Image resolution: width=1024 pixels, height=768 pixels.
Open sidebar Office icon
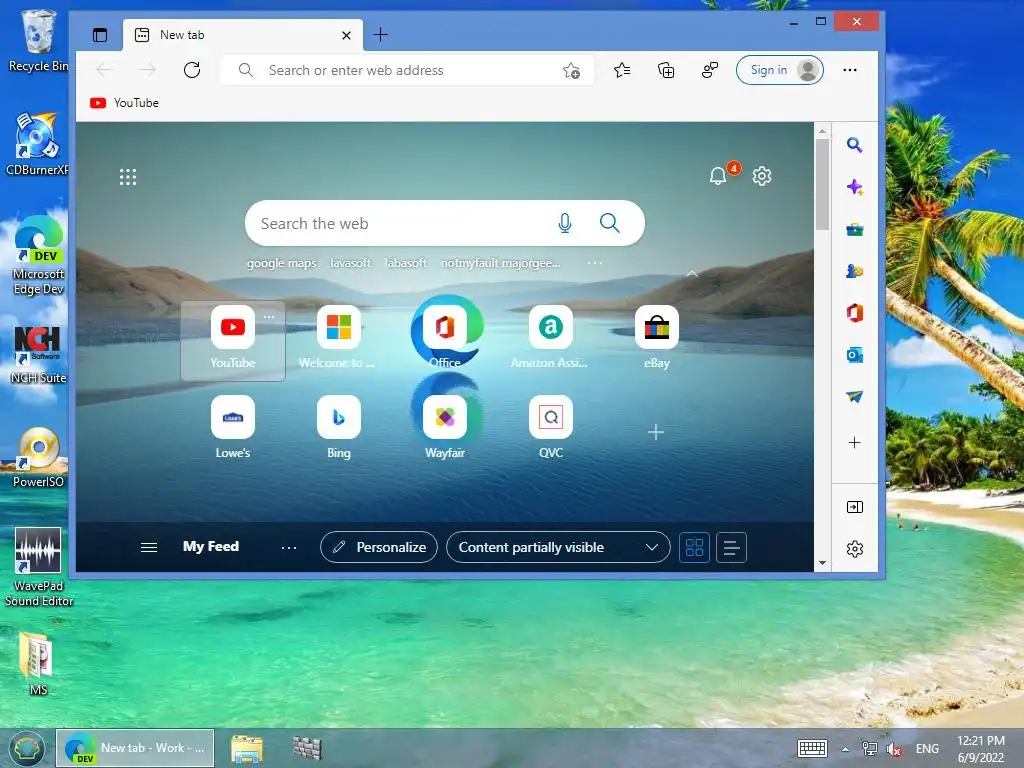point(854,313)
